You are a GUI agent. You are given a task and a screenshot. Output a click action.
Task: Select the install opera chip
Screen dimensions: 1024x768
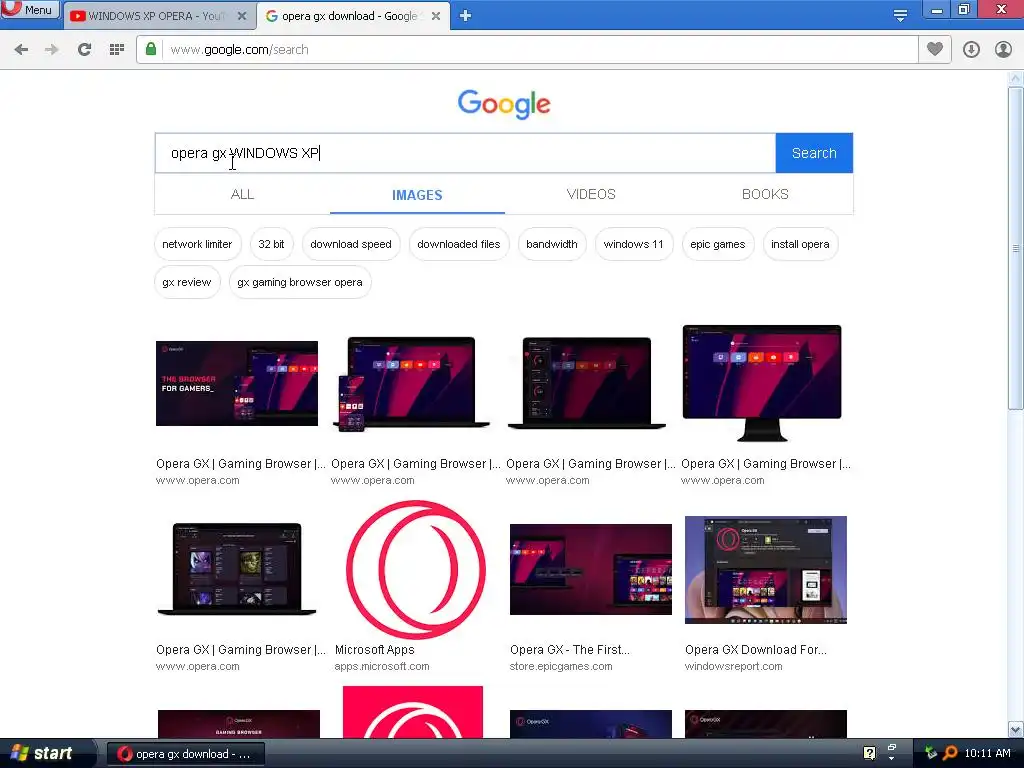coord(800,244)
